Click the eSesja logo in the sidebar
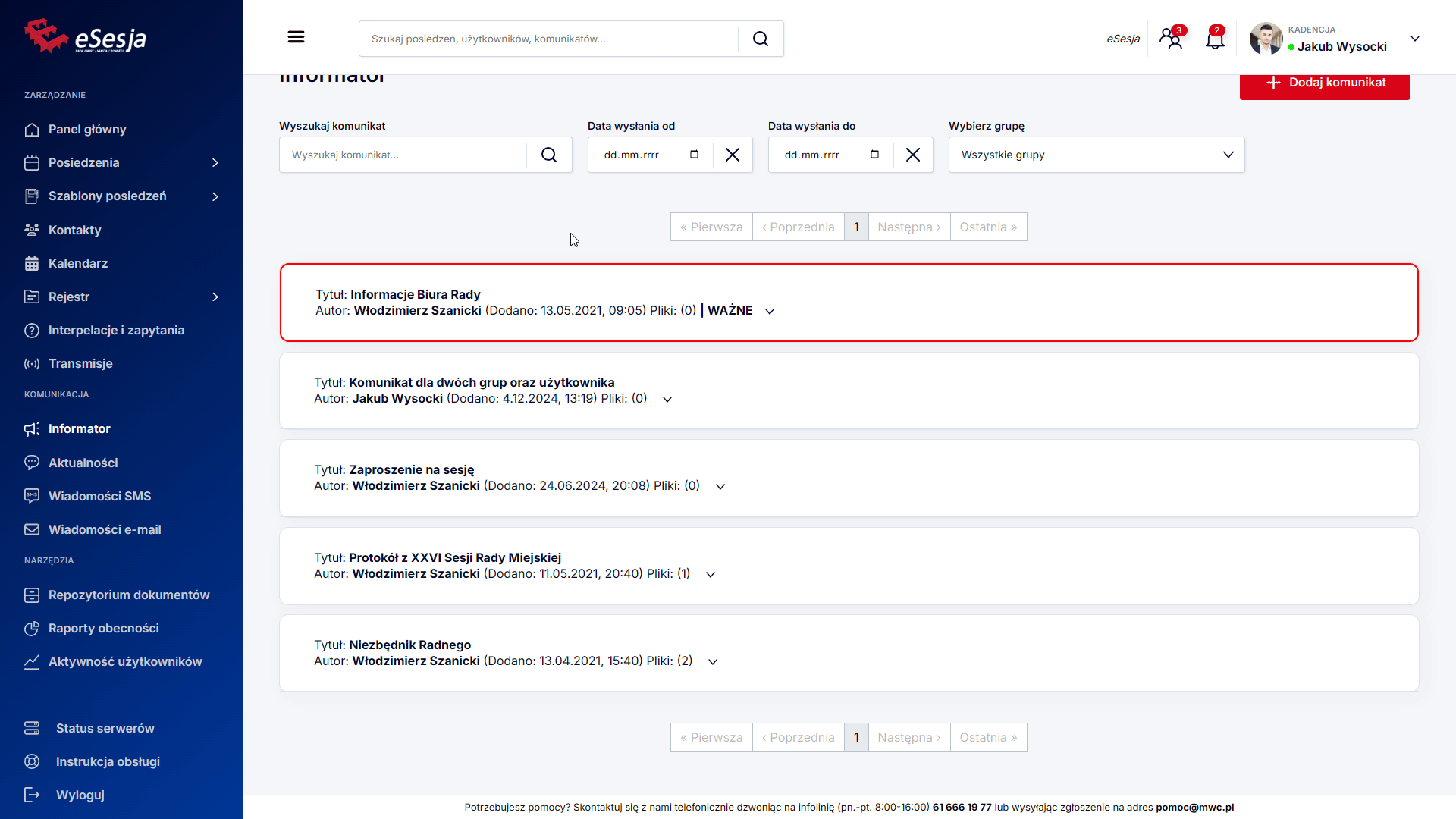The image size is (1456, 819). coord(85,36)
